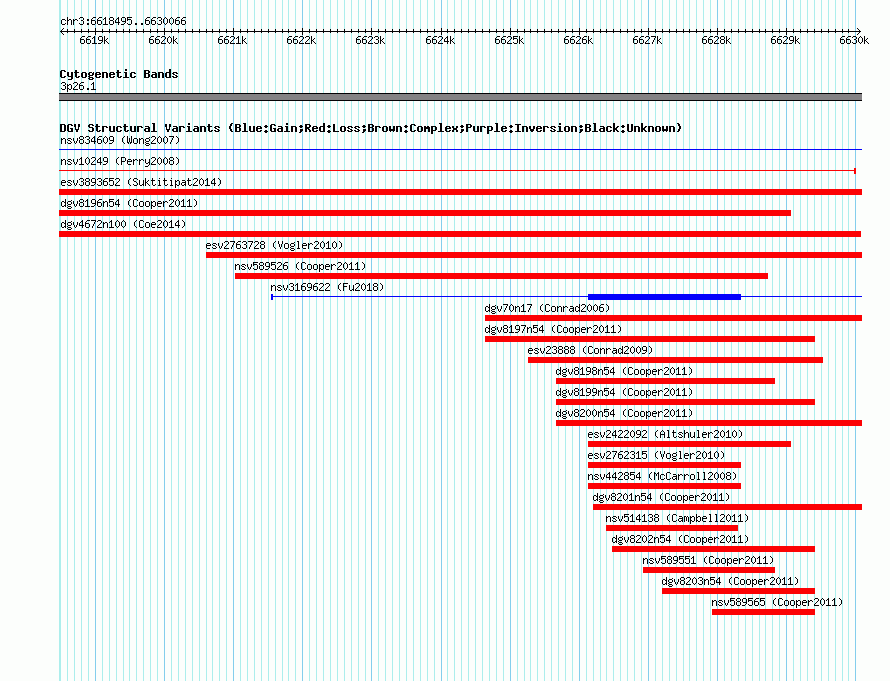Open the dgv4672n100 (Coe2014) label
Image resolution: width=890 pixels, height=681 pixels.
123,224
